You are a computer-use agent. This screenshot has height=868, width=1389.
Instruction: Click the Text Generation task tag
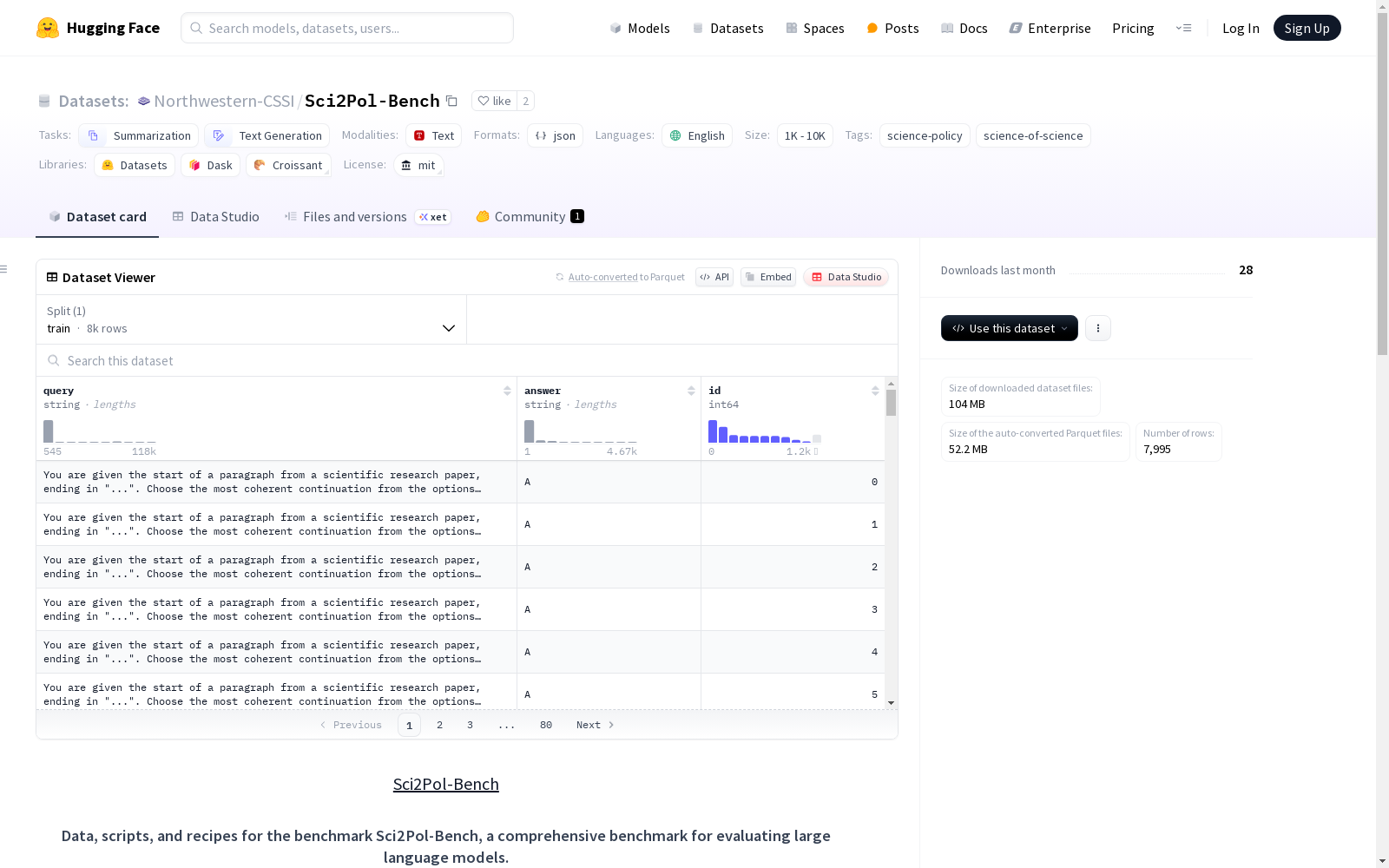(267, 135)
